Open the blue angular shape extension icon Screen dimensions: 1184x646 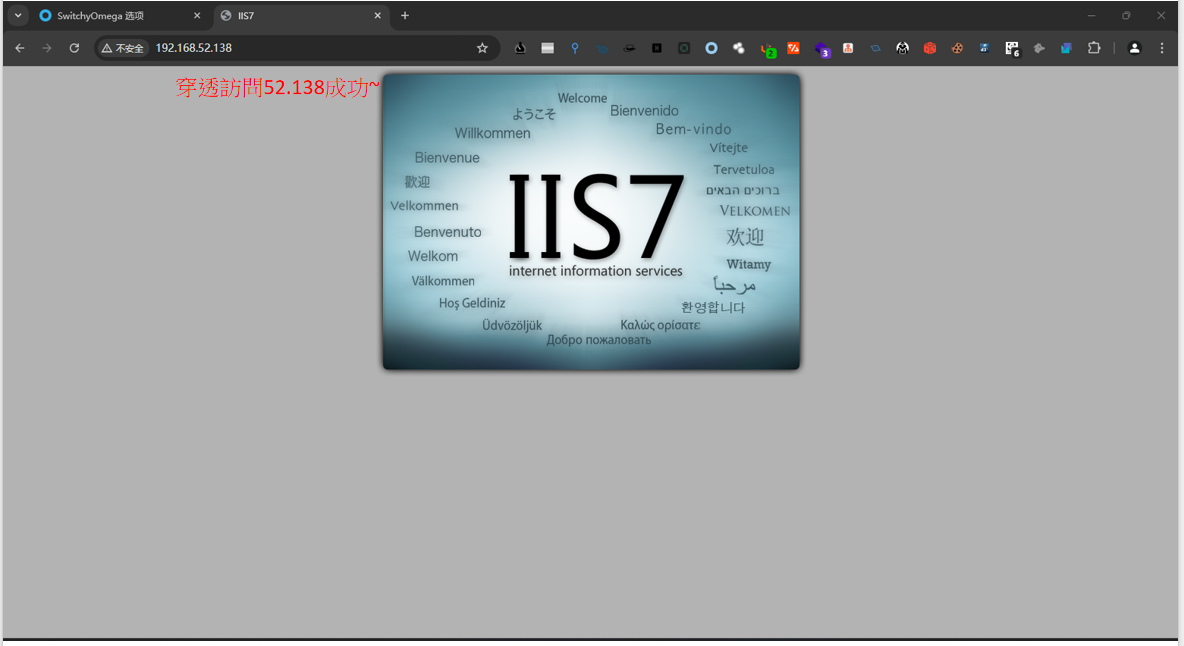(x=602, y=48)
